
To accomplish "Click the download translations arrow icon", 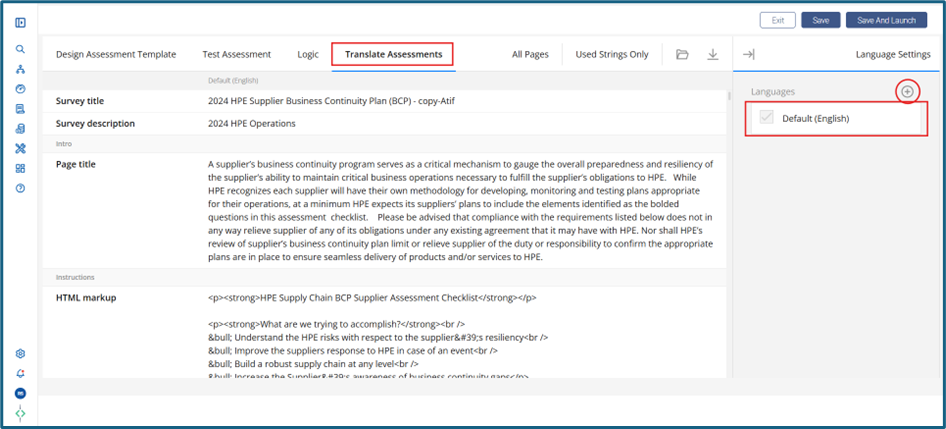I will (x=713, y=54).
